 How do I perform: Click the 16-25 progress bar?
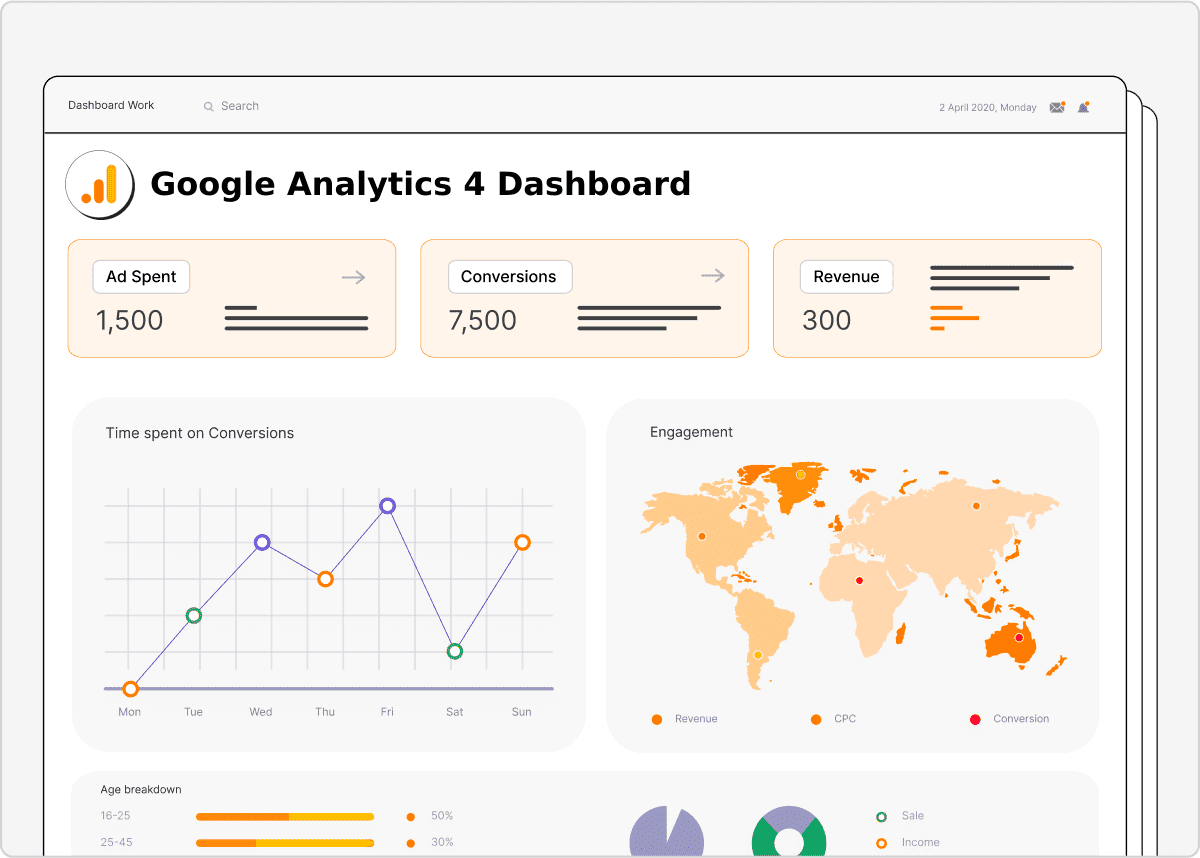[284, 816]
